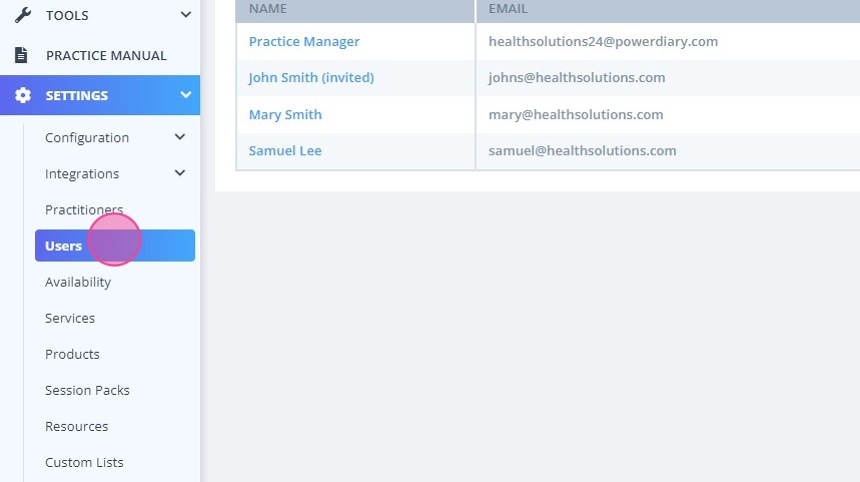
Task: Expand the Integrations submenu chevron
Action: (x=180, y=173)
